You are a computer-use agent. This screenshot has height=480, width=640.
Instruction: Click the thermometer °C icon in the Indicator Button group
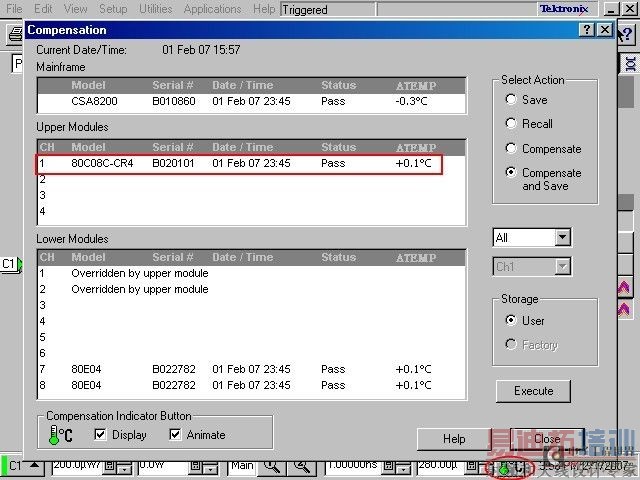[60, 435]
